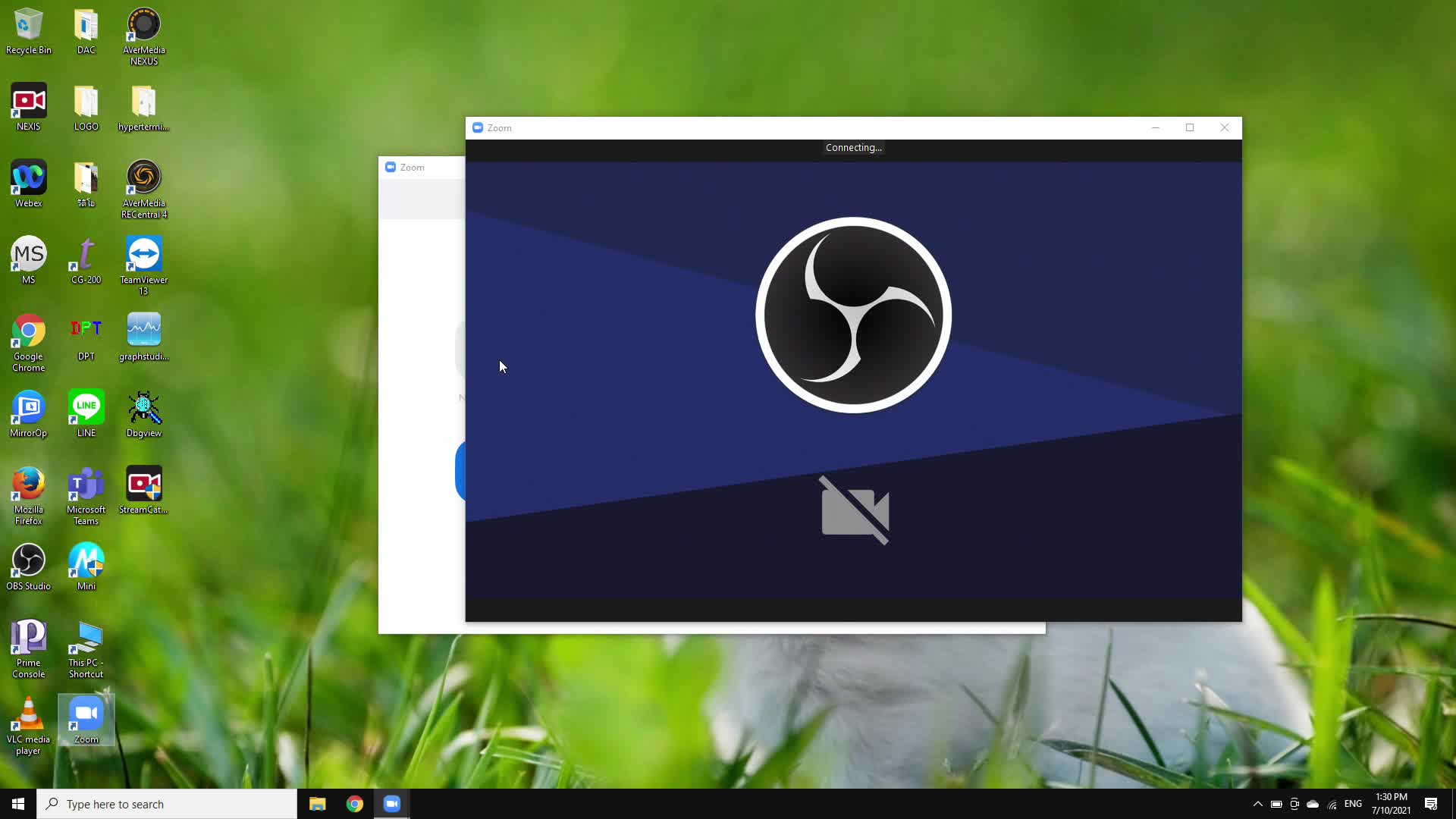This screenshot has width=1456, height=819.
Task: Open the OneDrive cloud tray icon
Action: click(1313, 805)
